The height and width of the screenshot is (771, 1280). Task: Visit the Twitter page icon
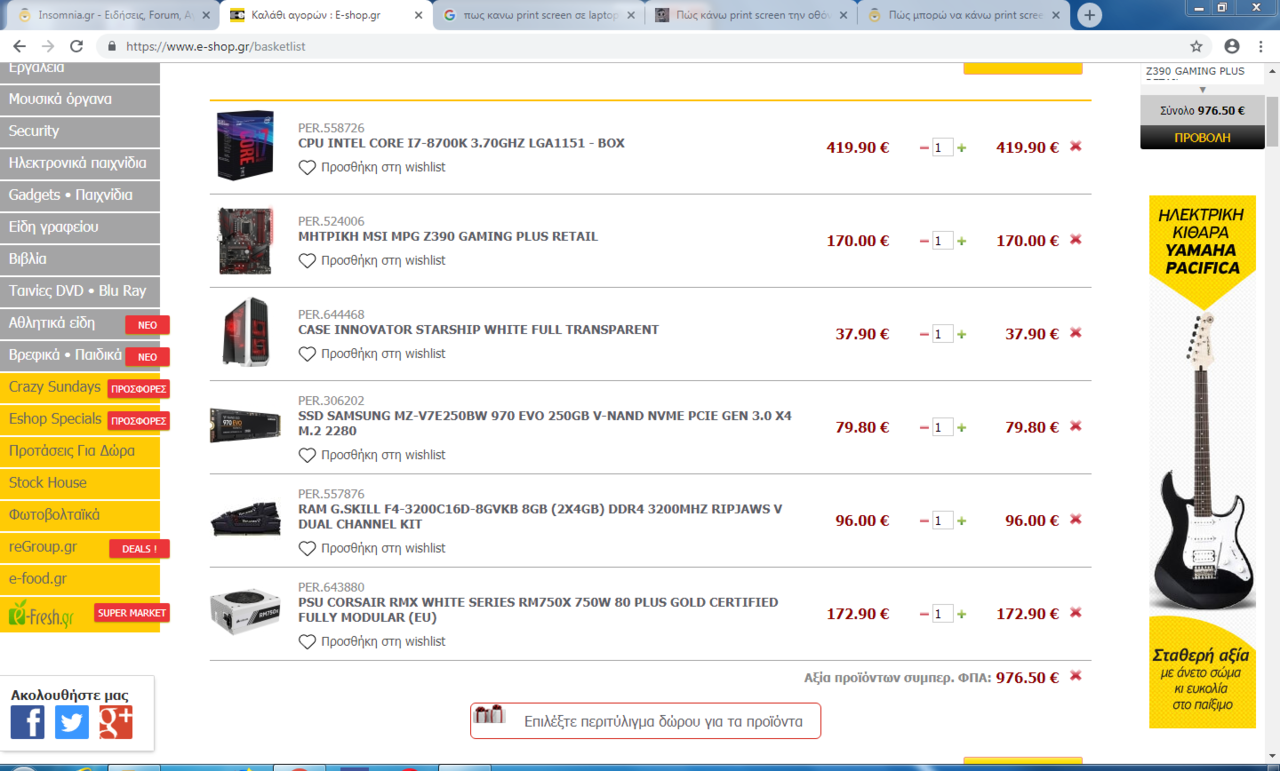click(x=71, y=721)
